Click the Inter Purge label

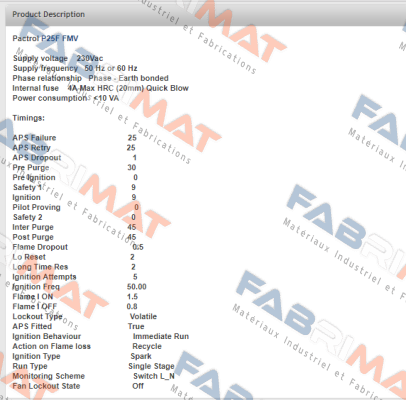coord(33,227)
